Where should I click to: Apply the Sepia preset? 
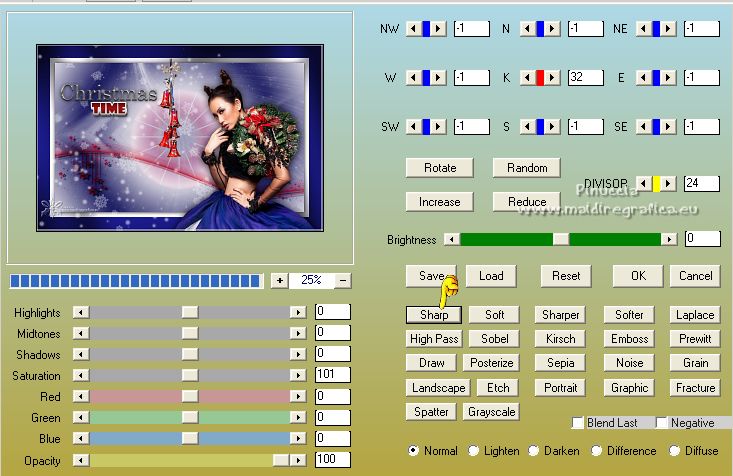click(x=561, y=363)
